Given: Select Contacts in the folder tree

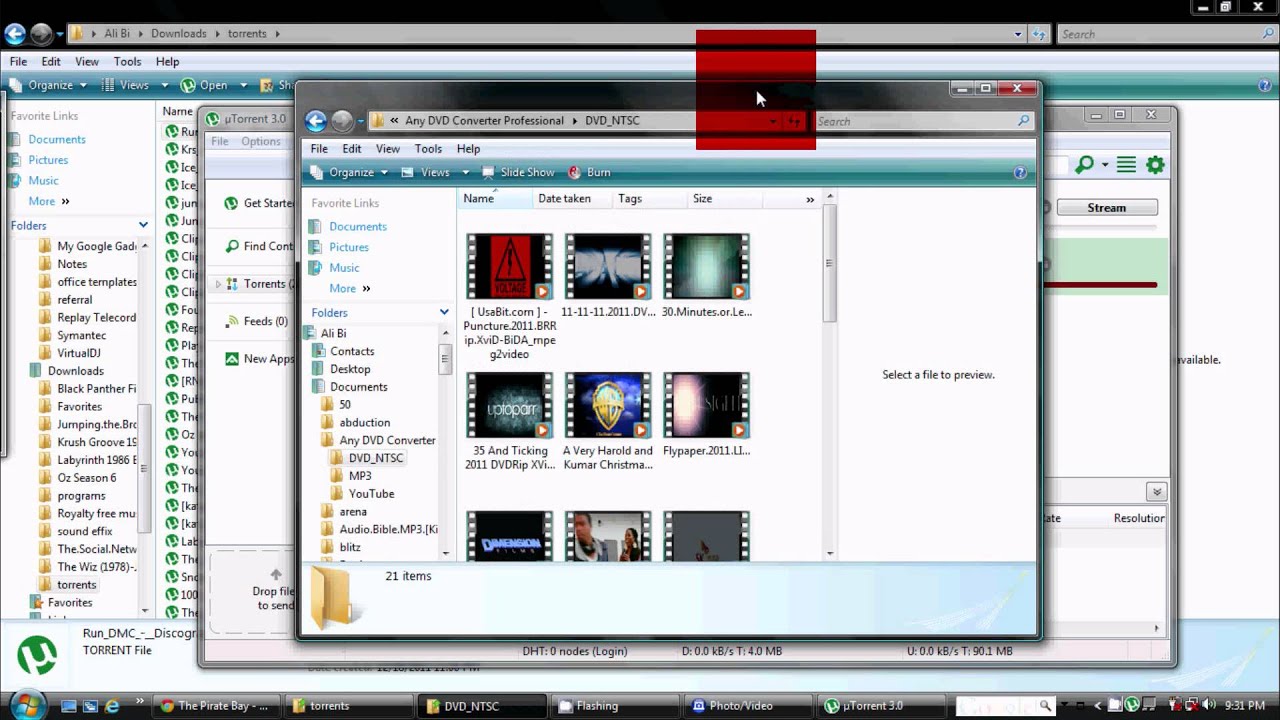Looking at the screenshot, I should pyautogui.click(x=352, y=352).
